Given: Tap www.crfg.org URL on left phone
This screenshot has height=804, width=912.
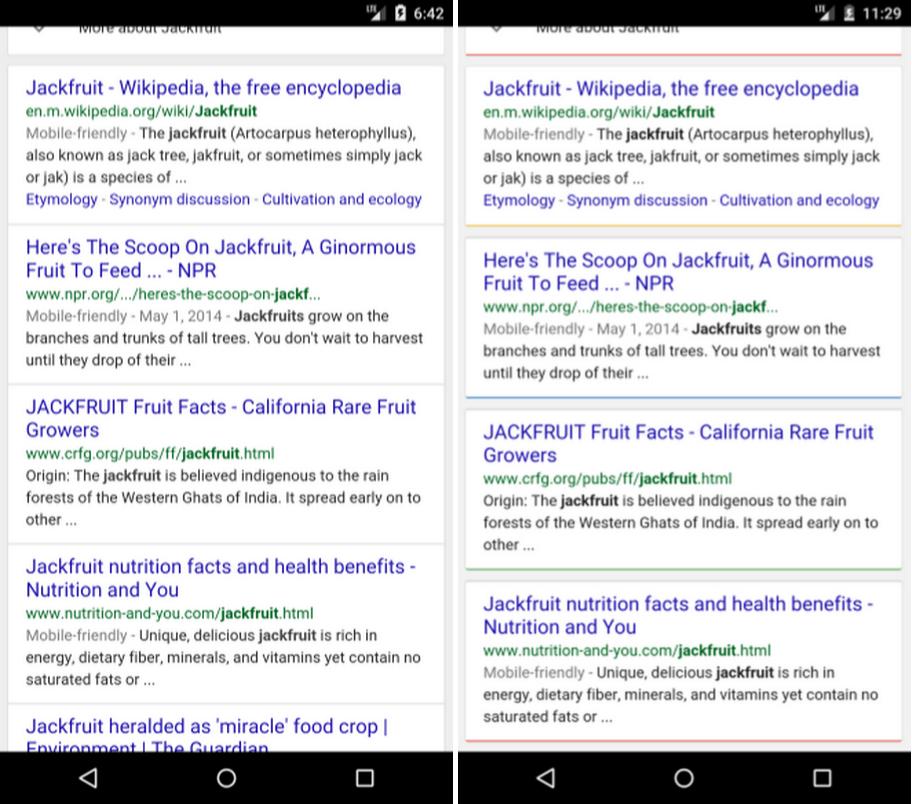Looking at the screenshot, I should click(150, 454).
